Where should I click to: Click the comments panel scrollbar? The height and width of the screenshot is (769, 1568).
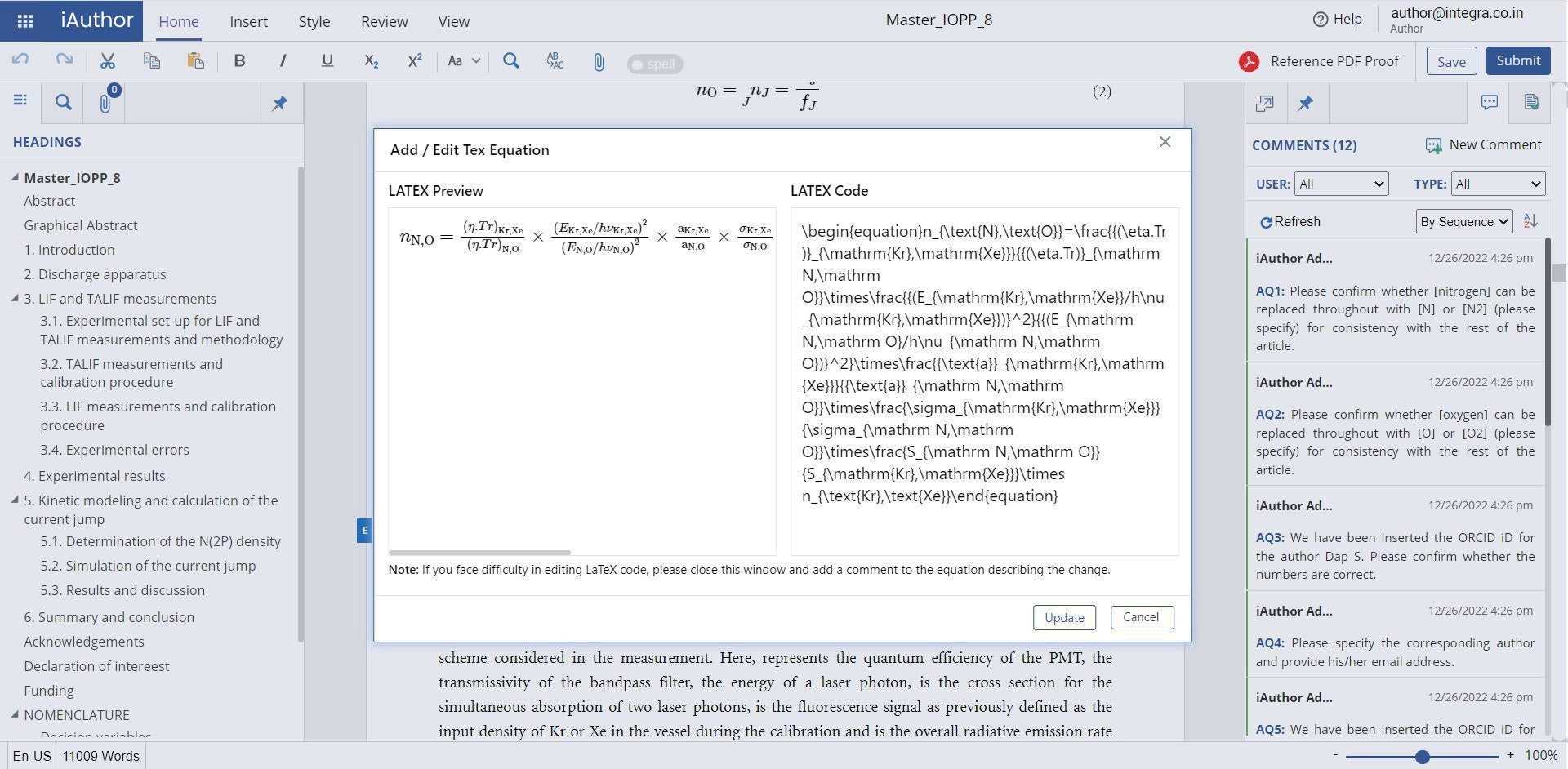pos(1547,332)
